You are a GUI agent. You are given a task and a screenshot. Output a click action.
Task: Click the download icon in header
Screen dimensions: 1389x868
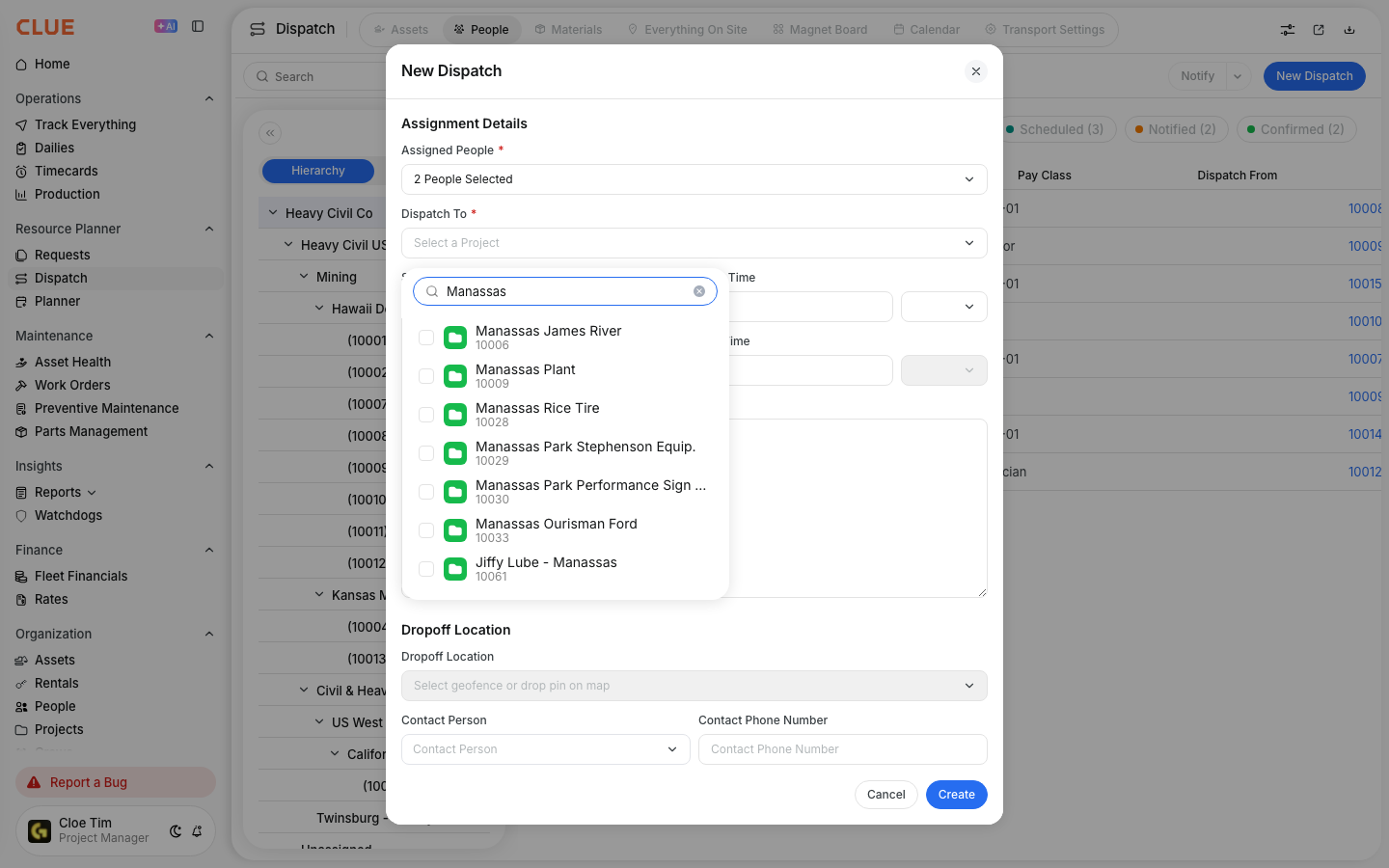click(x=1349, y=30)
